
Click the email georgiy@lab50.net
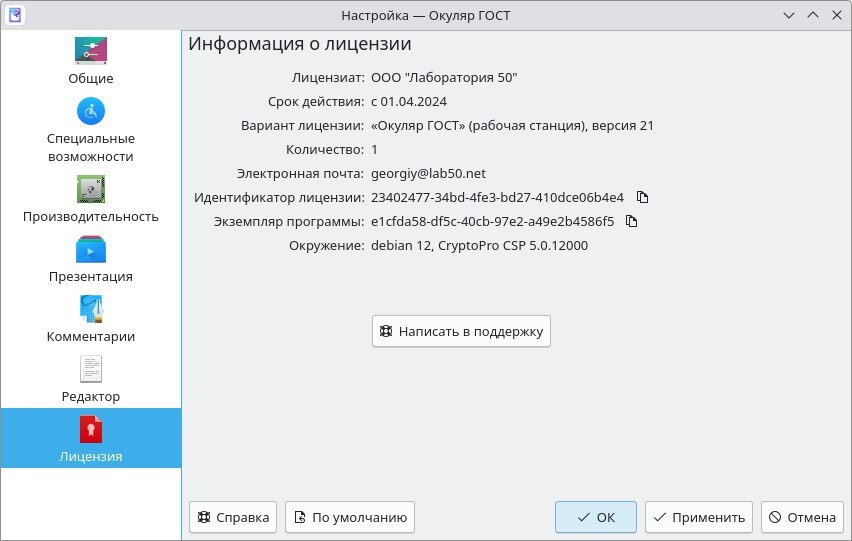(x=428, y=173)
